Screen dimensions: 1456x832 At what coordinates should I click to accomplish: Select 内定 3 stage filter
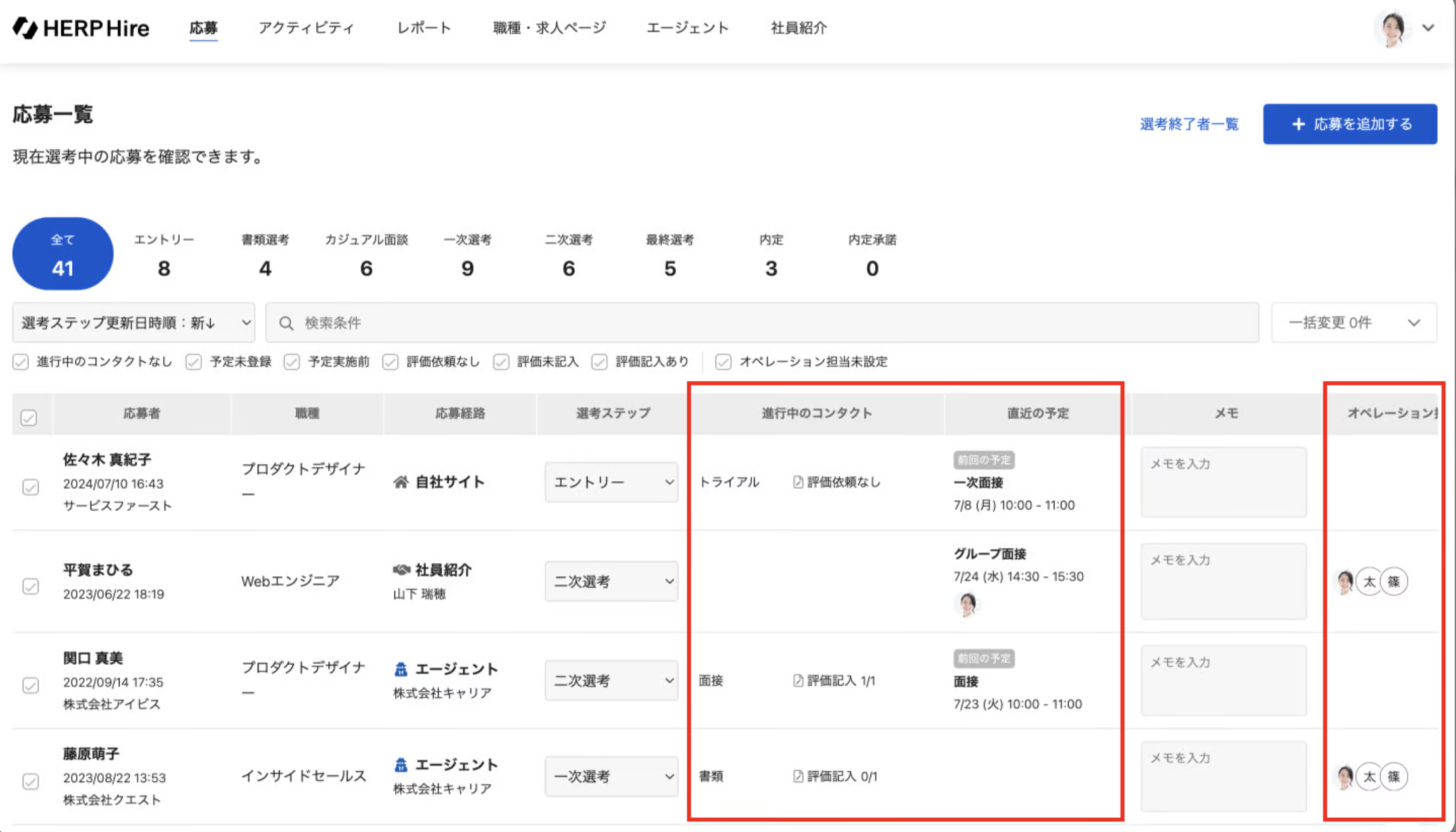772,255
